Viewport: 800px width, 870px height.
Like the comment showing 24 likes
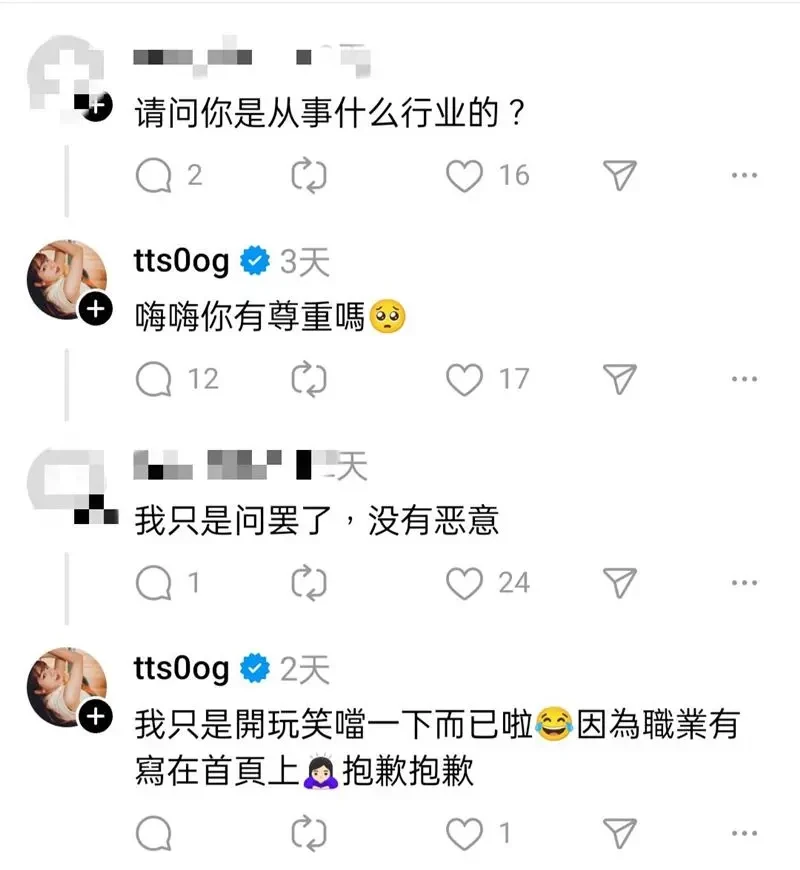(464, 583)
